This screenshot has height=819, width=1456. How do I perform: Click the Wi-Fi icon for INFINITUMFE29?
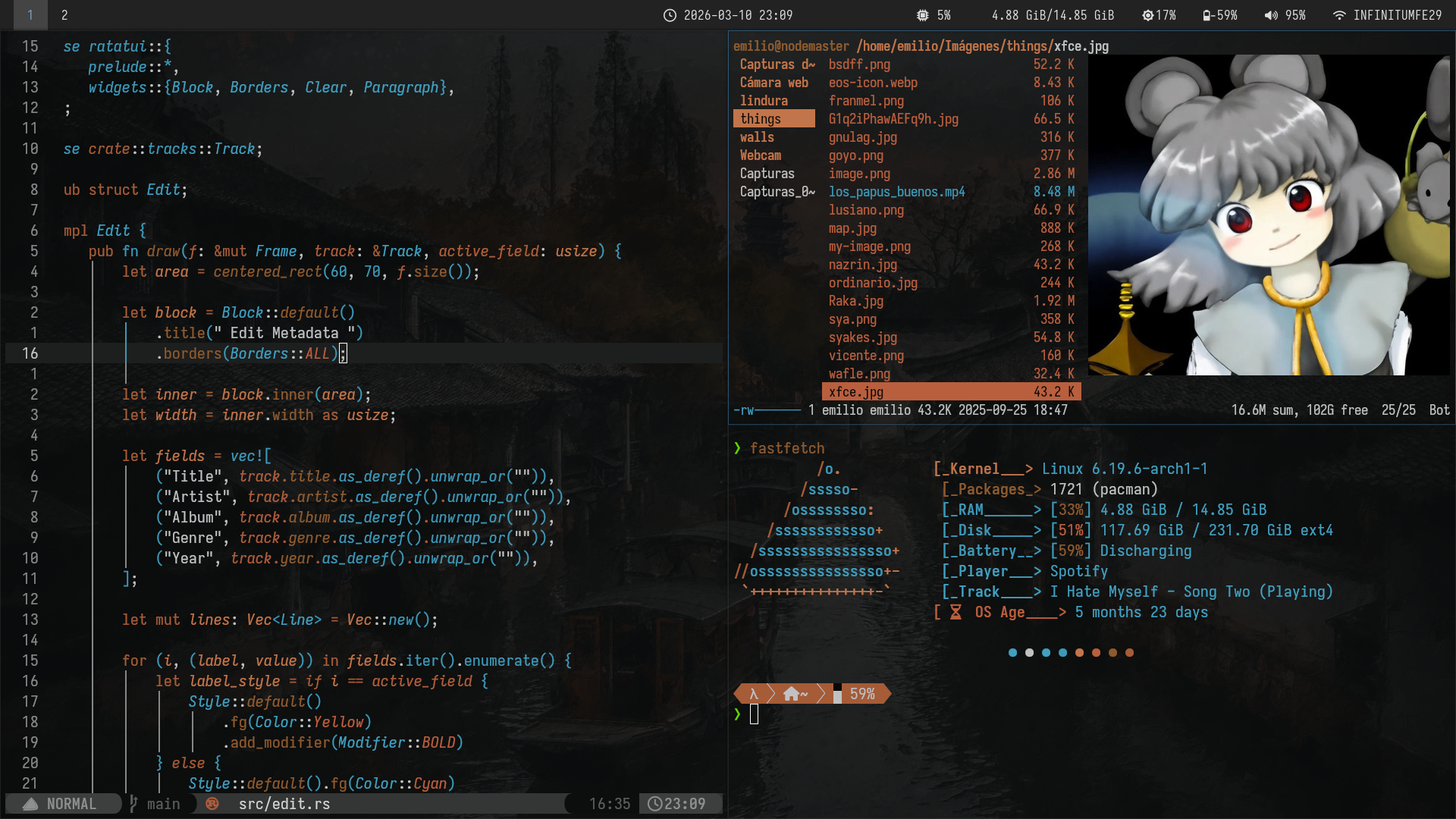coord(1339,15)
